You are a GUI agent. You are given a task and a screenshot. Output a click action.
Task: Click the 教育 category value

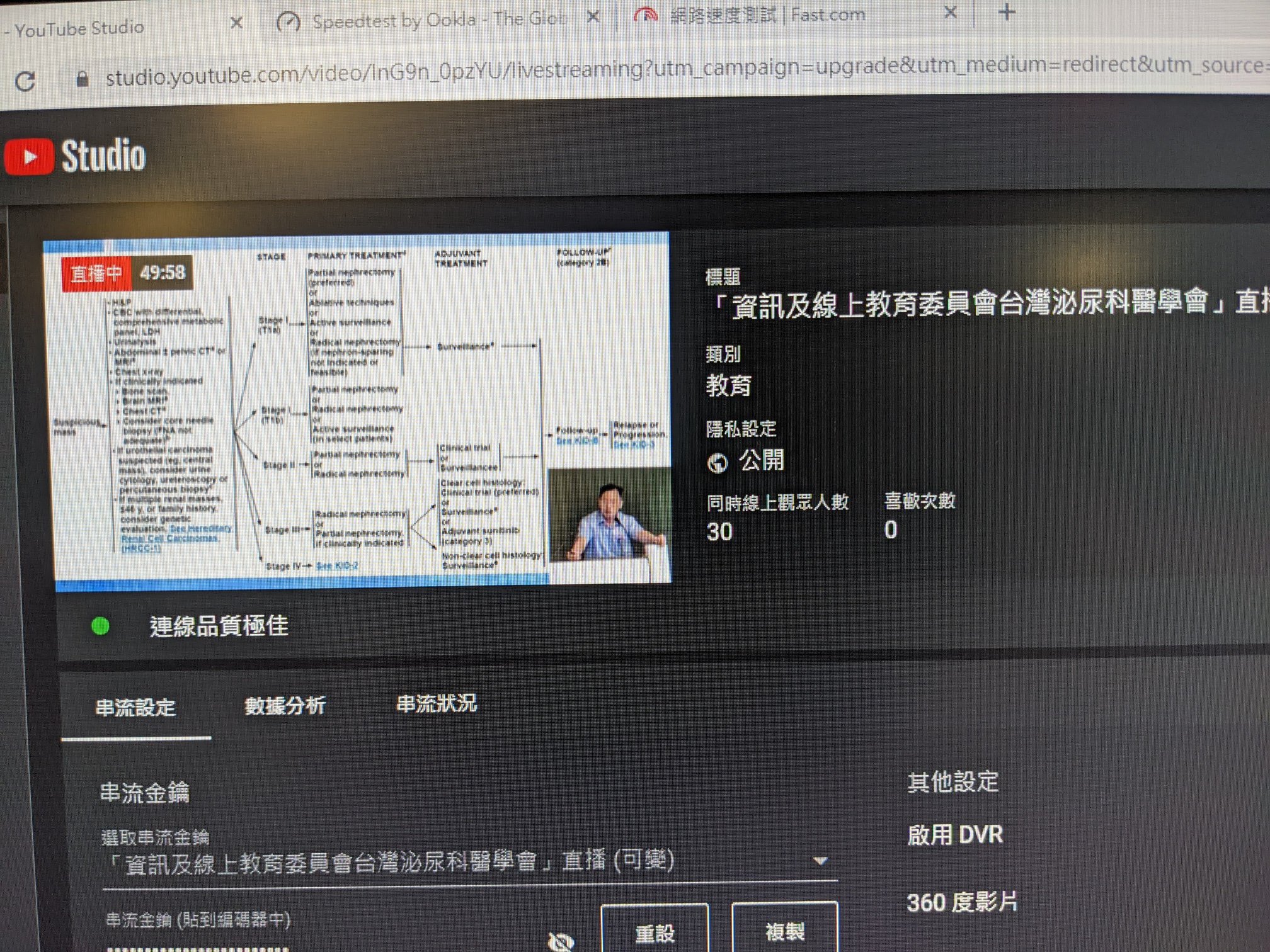[x=728, y=385]
